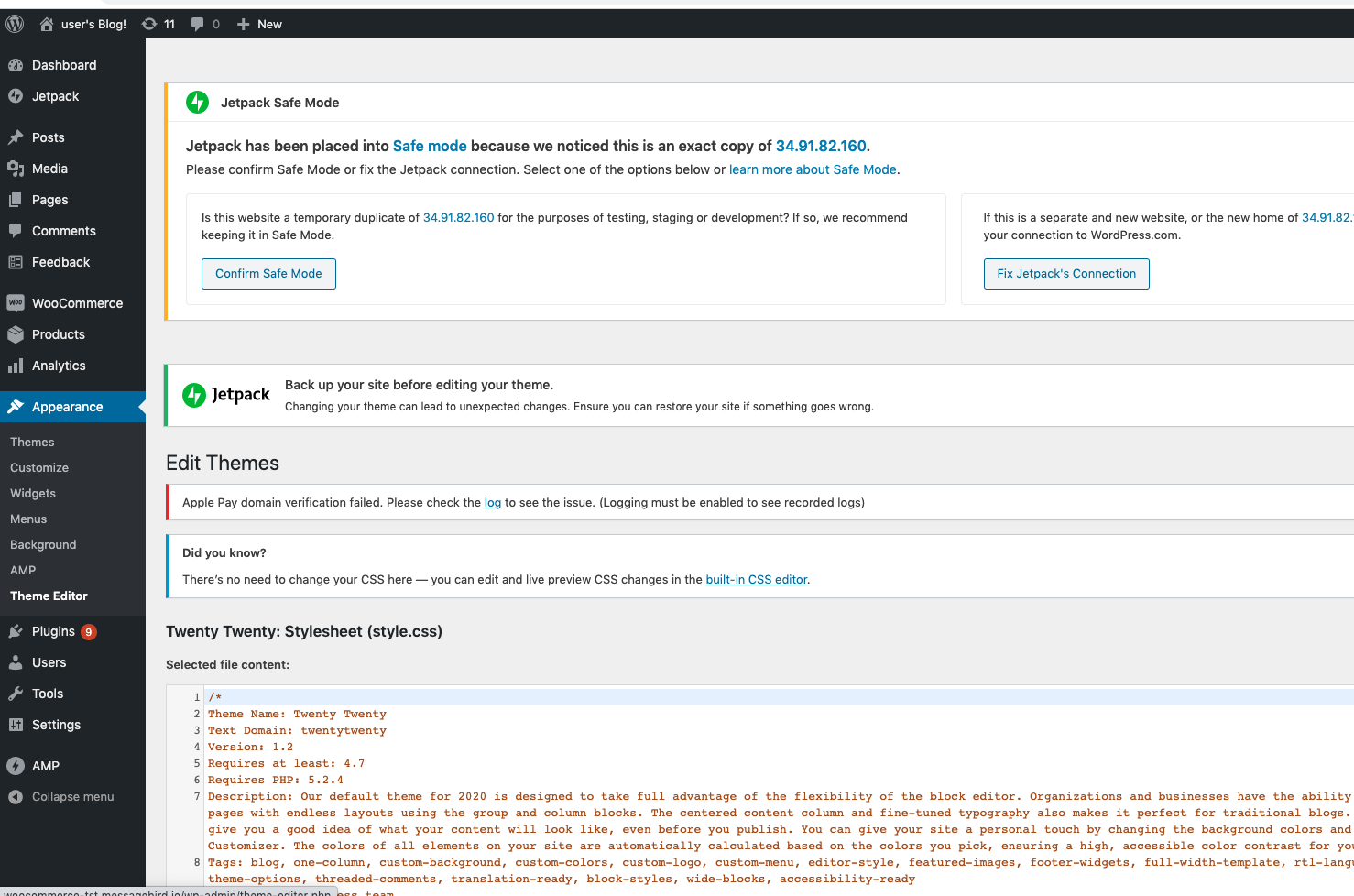The image size is (1354, 896).
Task: Click the Plugins plug icon
Action: point(16,631)
